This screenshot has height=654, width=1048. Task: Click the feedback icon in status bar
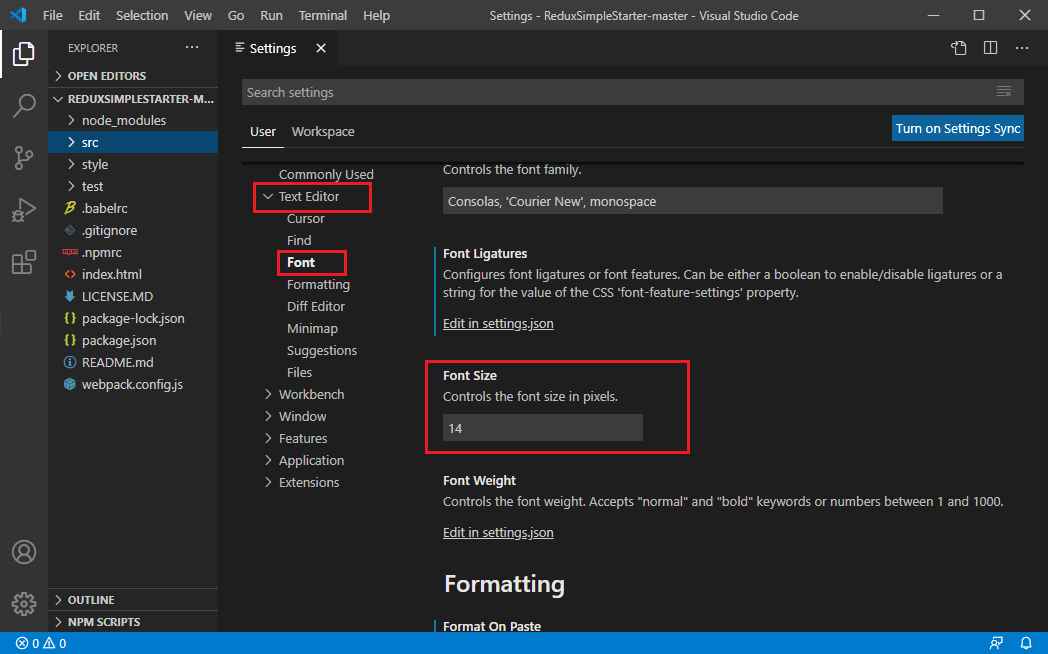(x=996, y=643)
